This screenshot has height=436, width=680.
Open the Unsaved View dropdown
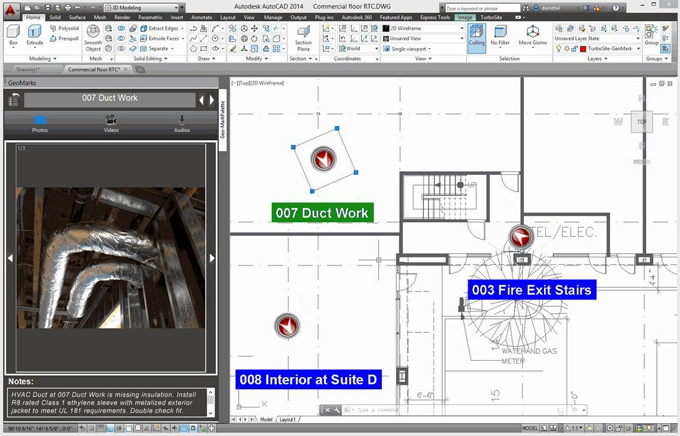[x=423, y=39]
